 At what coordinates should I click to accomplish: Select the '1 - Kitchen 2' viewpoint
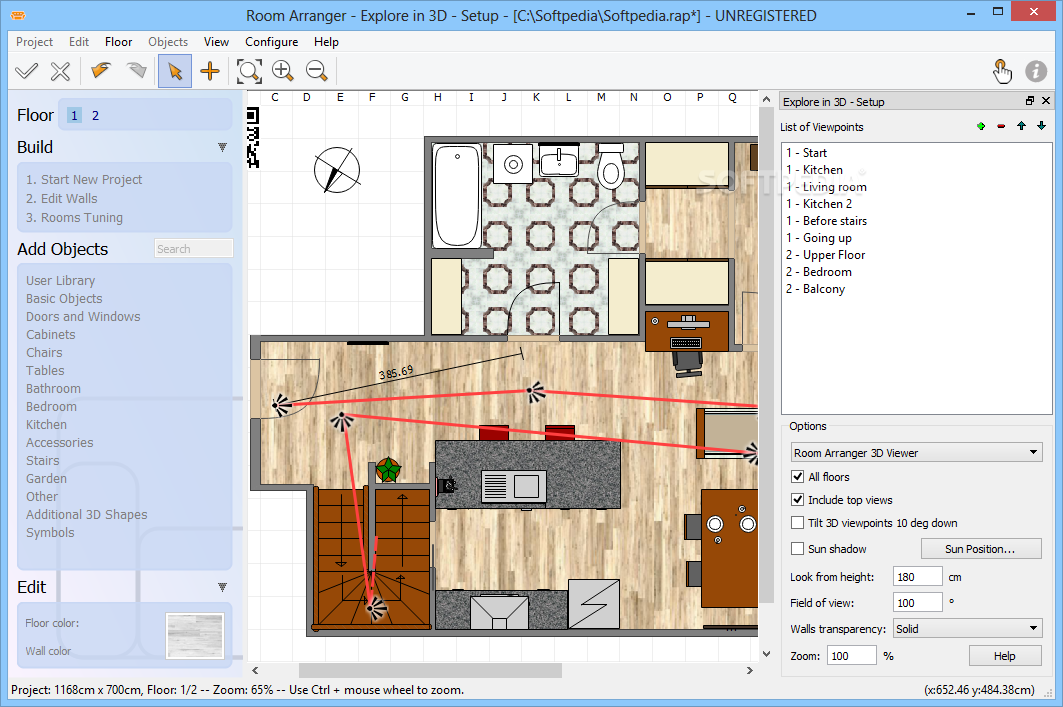coord(819,203)
